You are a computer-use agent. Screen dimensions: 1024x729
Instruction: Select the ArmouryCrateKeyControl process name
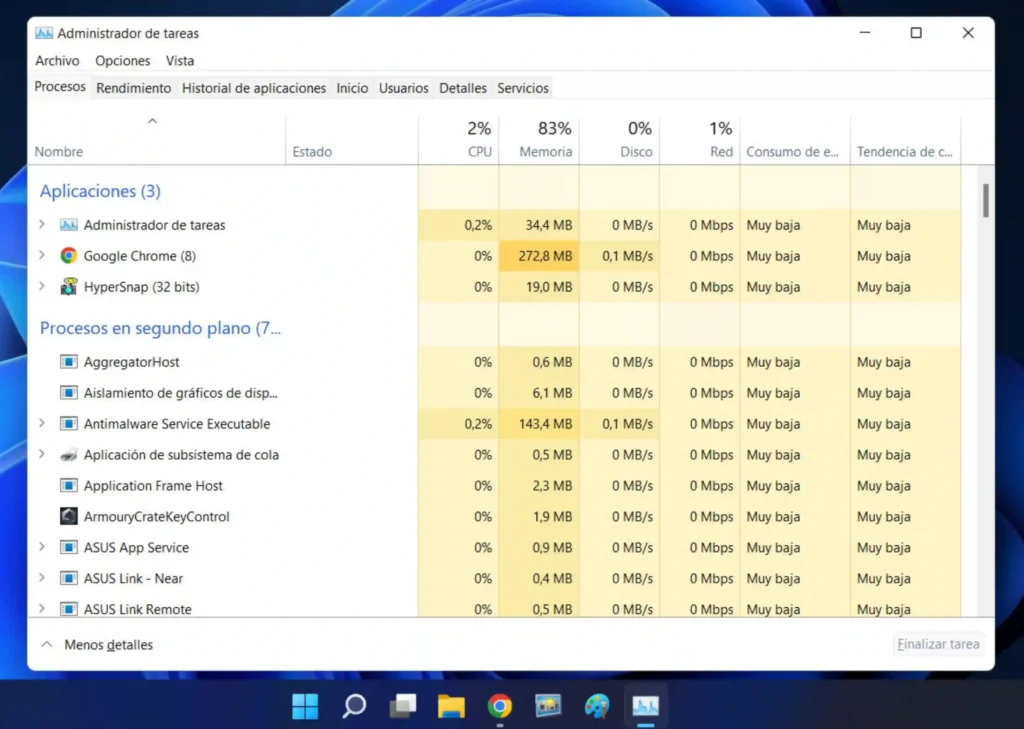pos(157,516)
